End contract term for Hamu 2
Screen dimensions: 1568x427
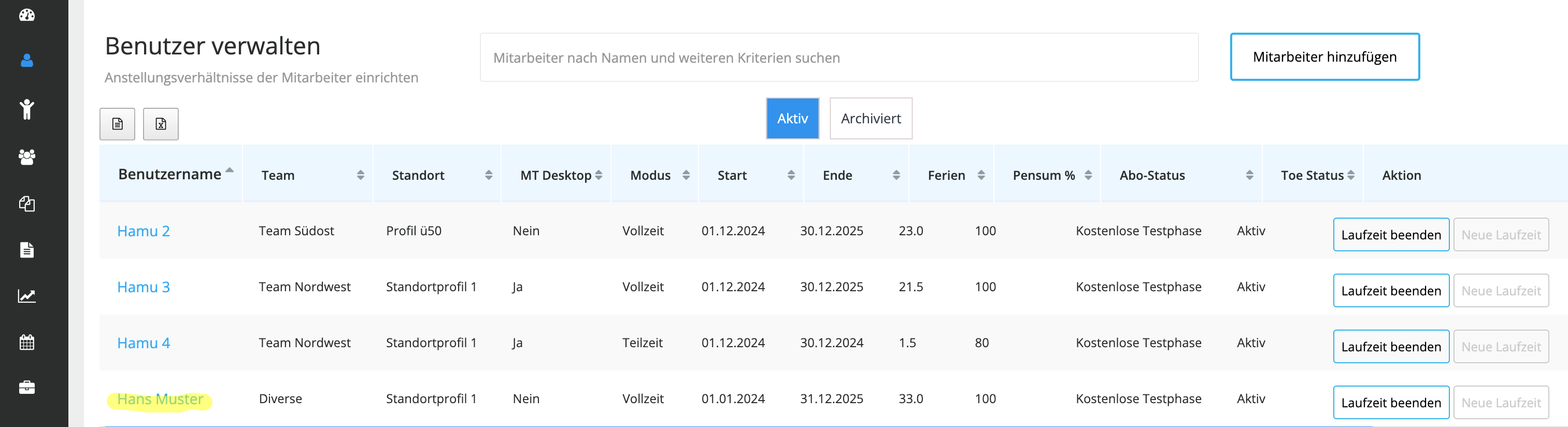point(1391,235)
